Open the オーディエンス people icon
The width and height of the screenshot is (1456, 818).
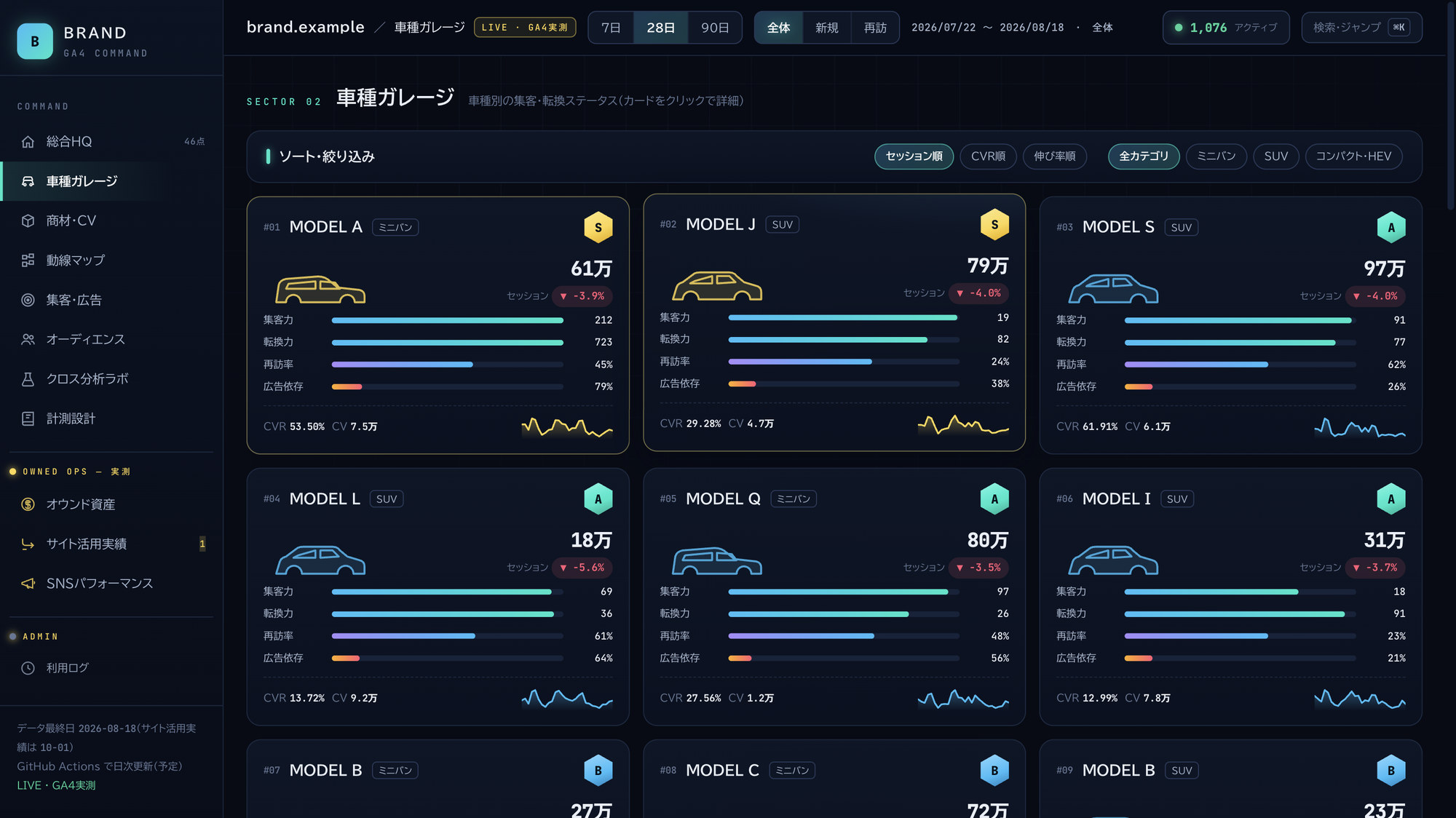pyautogui.click(x=28, y=339)
